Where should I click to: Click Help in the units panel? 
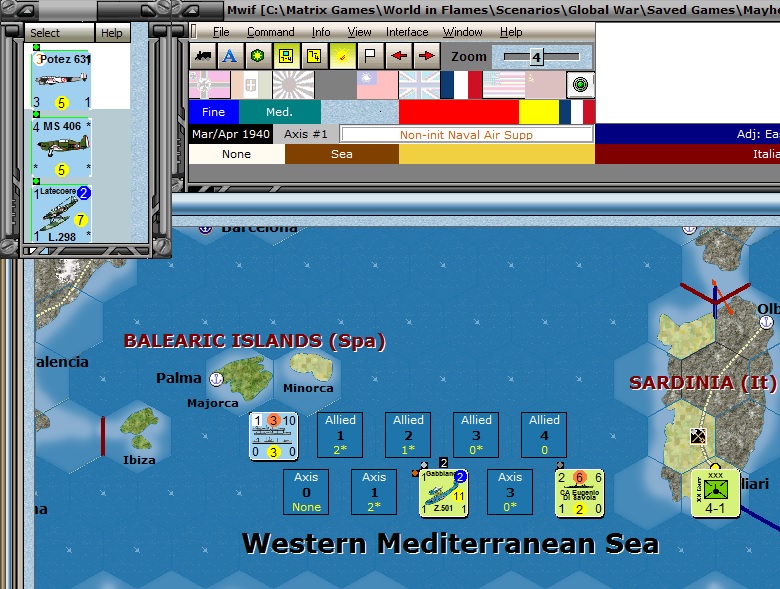tap(112, 33)
